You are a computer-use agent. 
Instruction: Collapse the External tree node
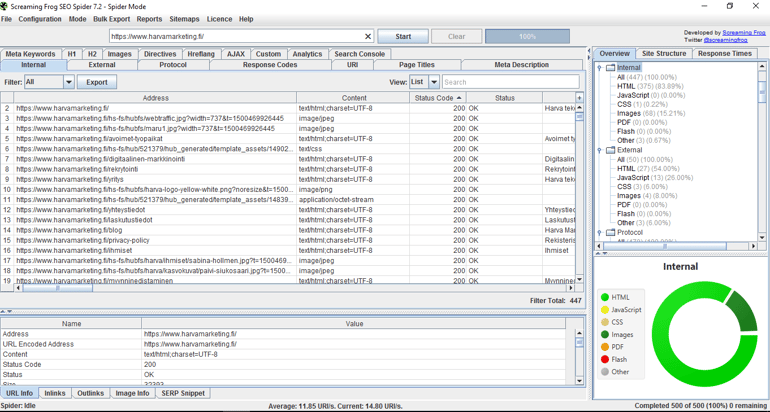600,150
